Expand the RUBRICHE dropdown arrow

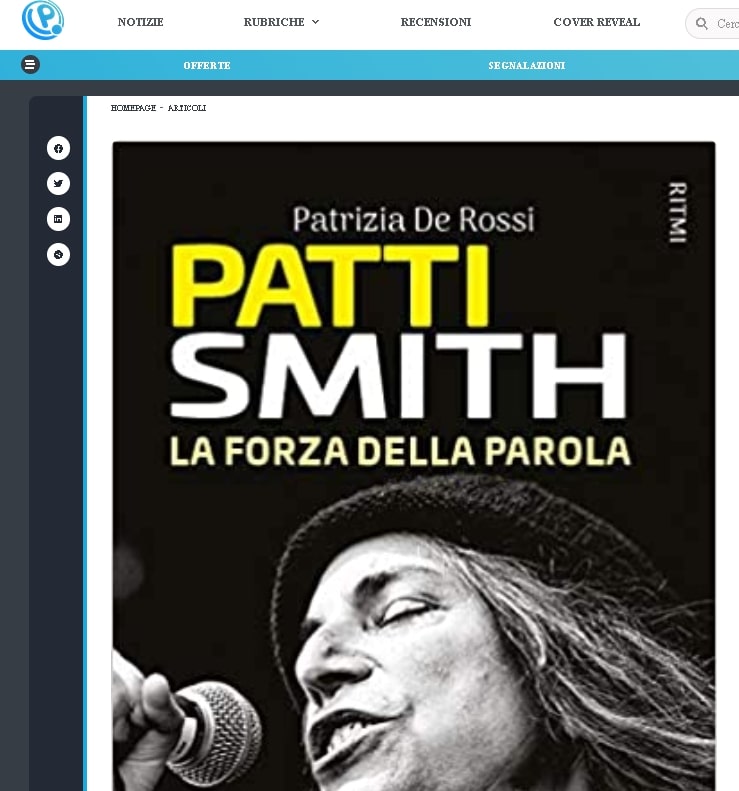click(x=316, y=22)
